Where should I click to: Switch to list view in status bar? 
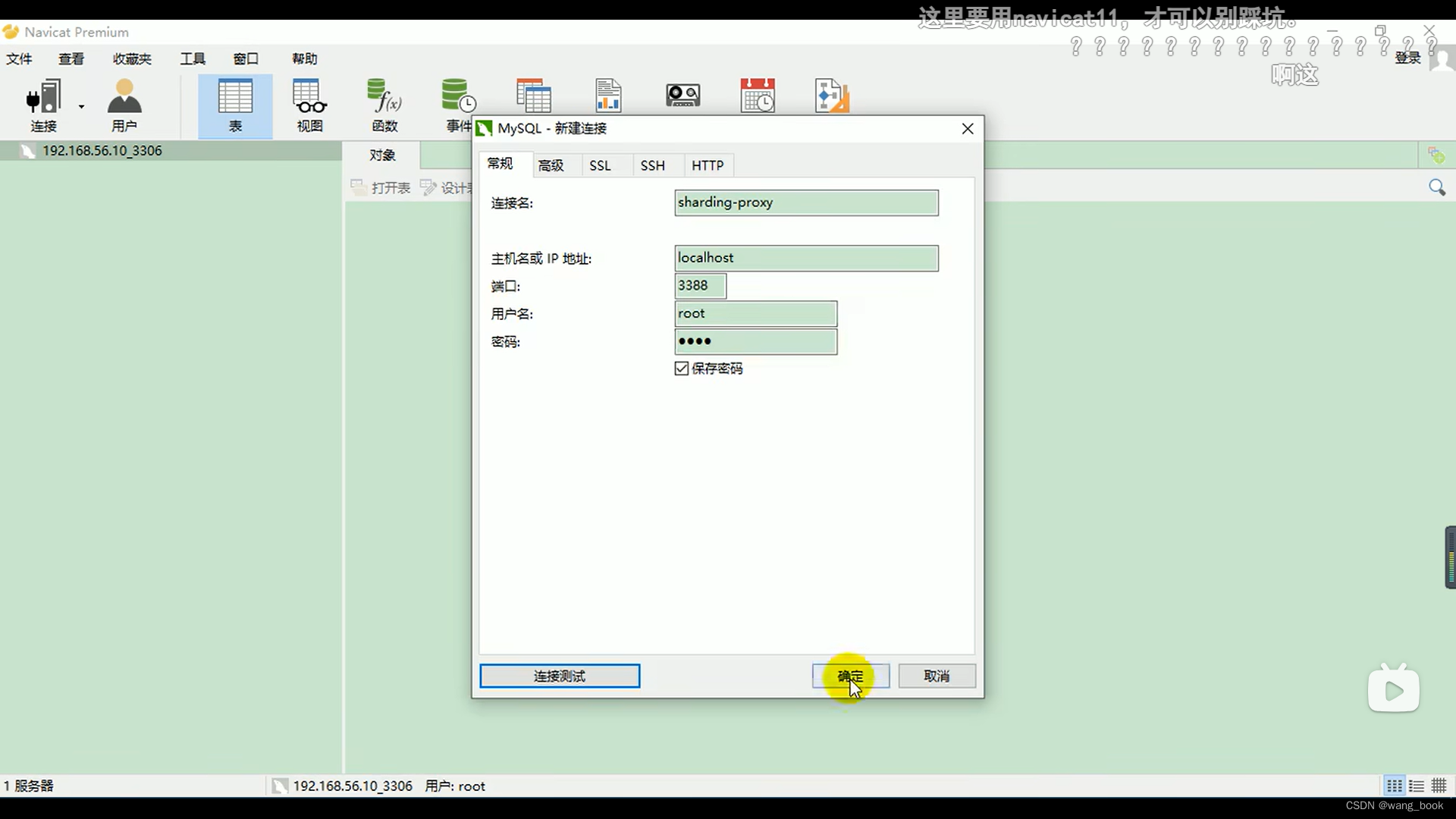[x=1416, y=786]
